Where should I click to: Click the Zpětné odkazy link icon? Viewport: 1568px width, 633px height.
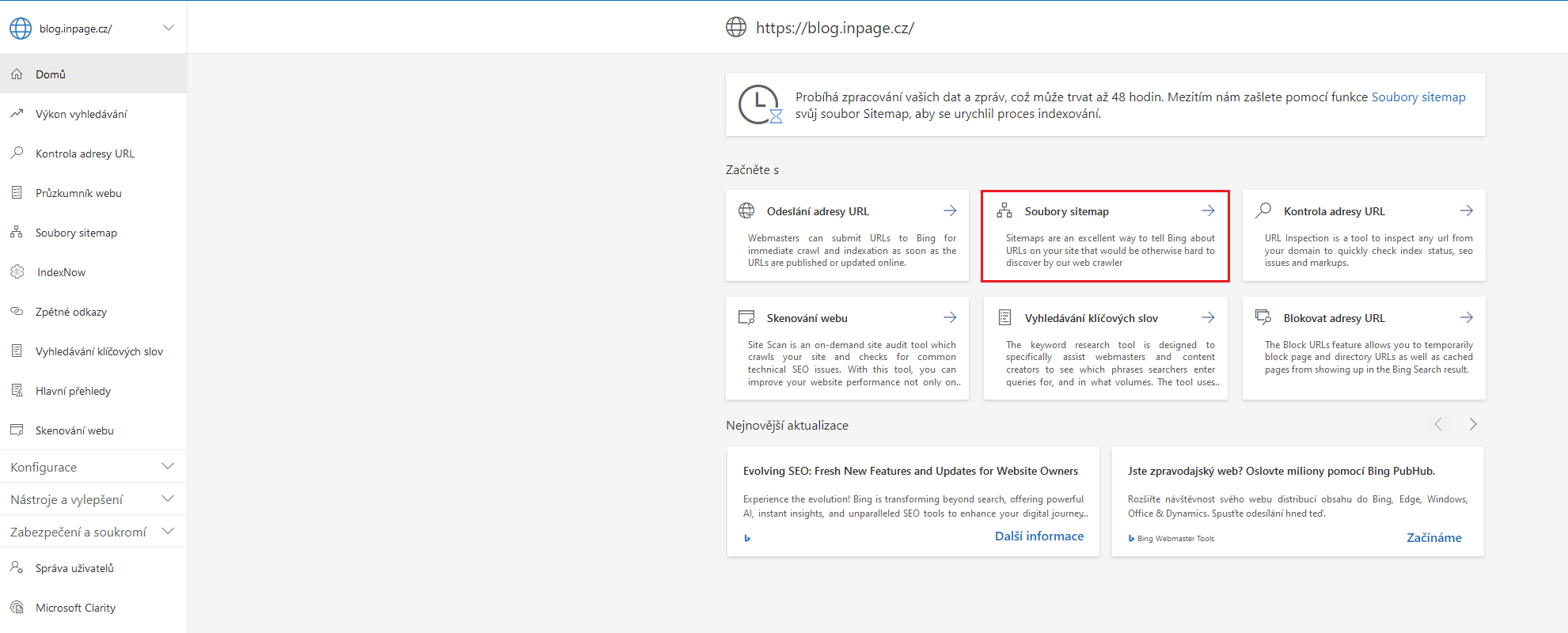point(17,312)
